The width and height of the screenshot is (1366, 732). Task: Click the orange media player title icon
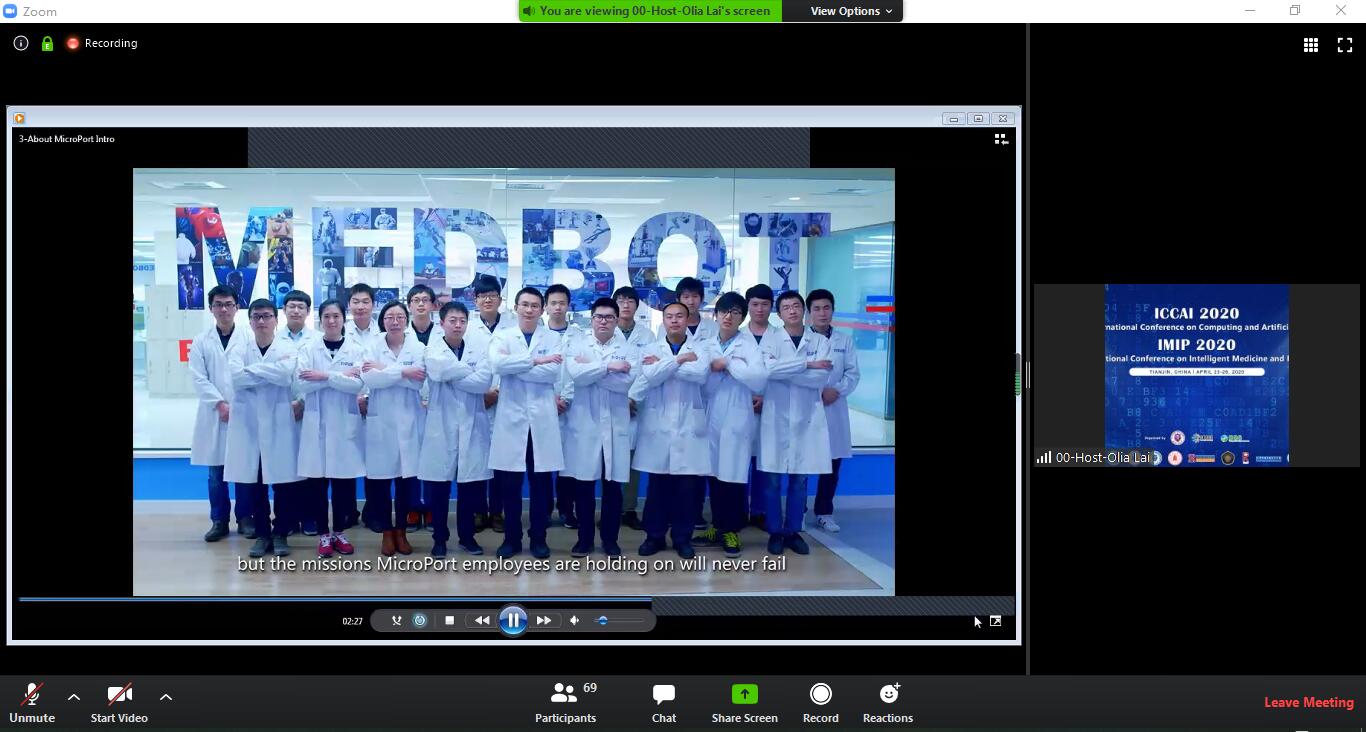[x=19, y=118]
